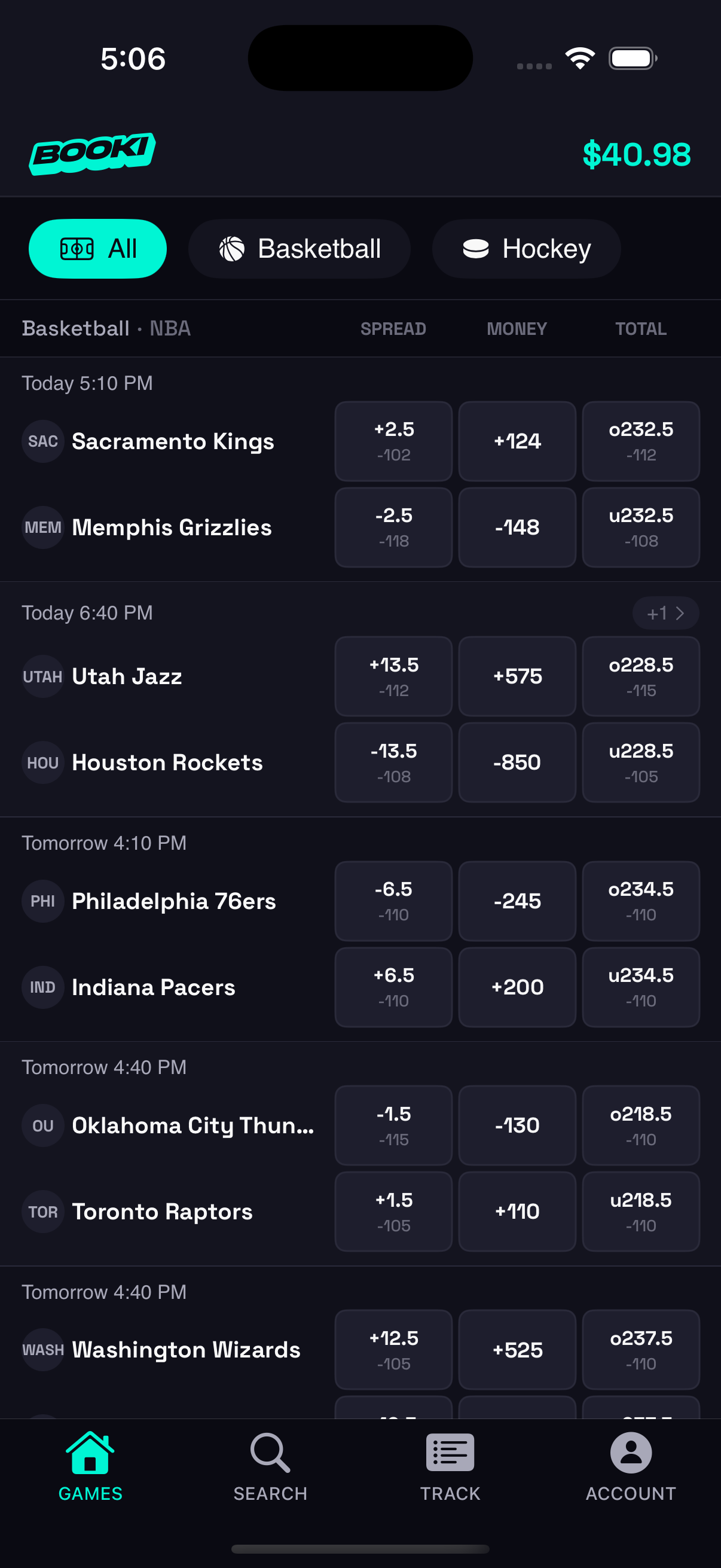Select Houston Rockets -13.5 spread
Screen dimensions: 721x1568
coord(393,762)
